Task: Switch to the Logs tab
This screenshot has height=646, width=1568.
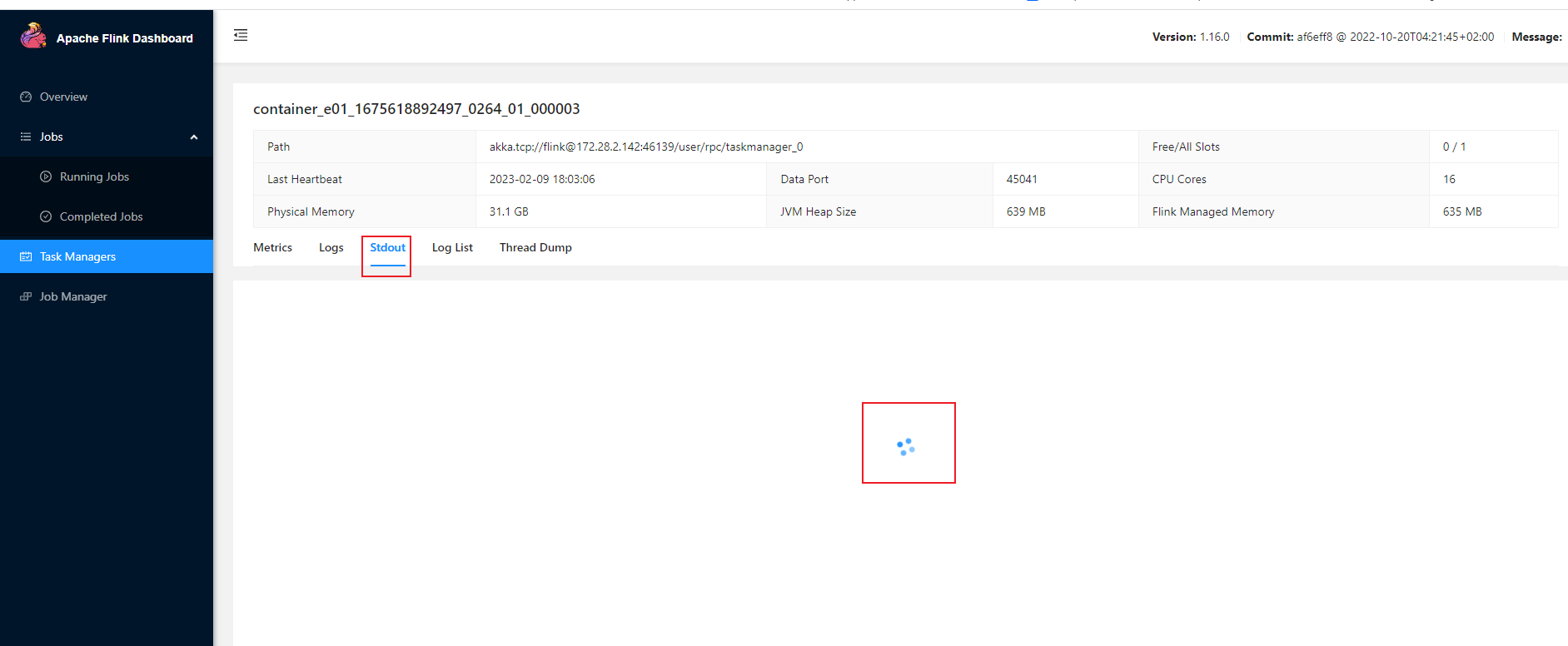Action: (331, 247)
